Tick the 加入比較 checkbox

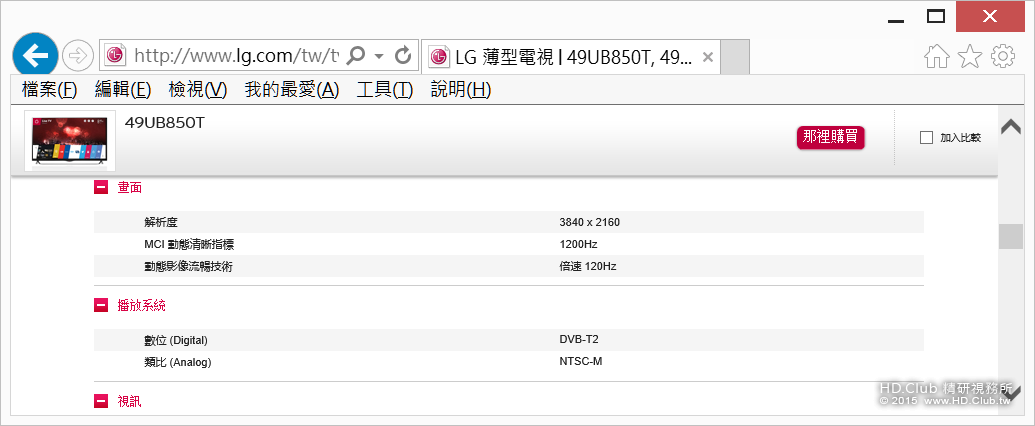pyautogui.click(x=926, y=137)
